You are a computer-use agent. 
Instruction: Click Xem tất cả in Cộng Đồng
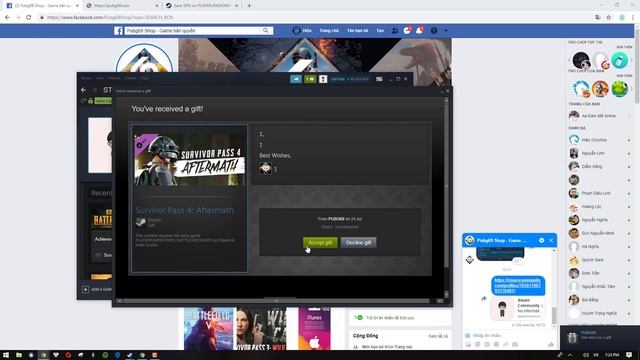438,336
